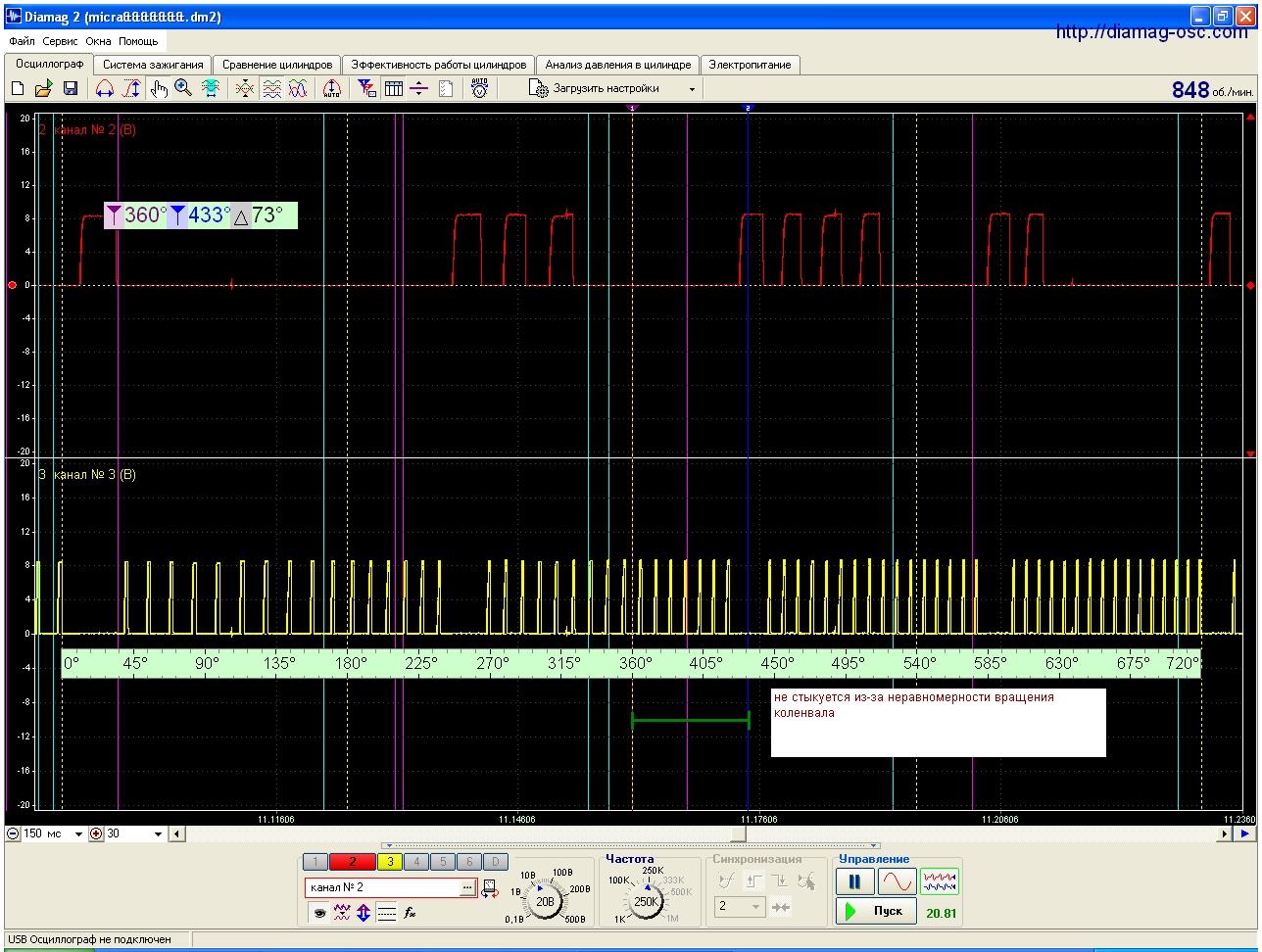This screenshot has height=952, width=1262.
Task: Click the 20В voltage range knob
Action: [x=545, y=900]
